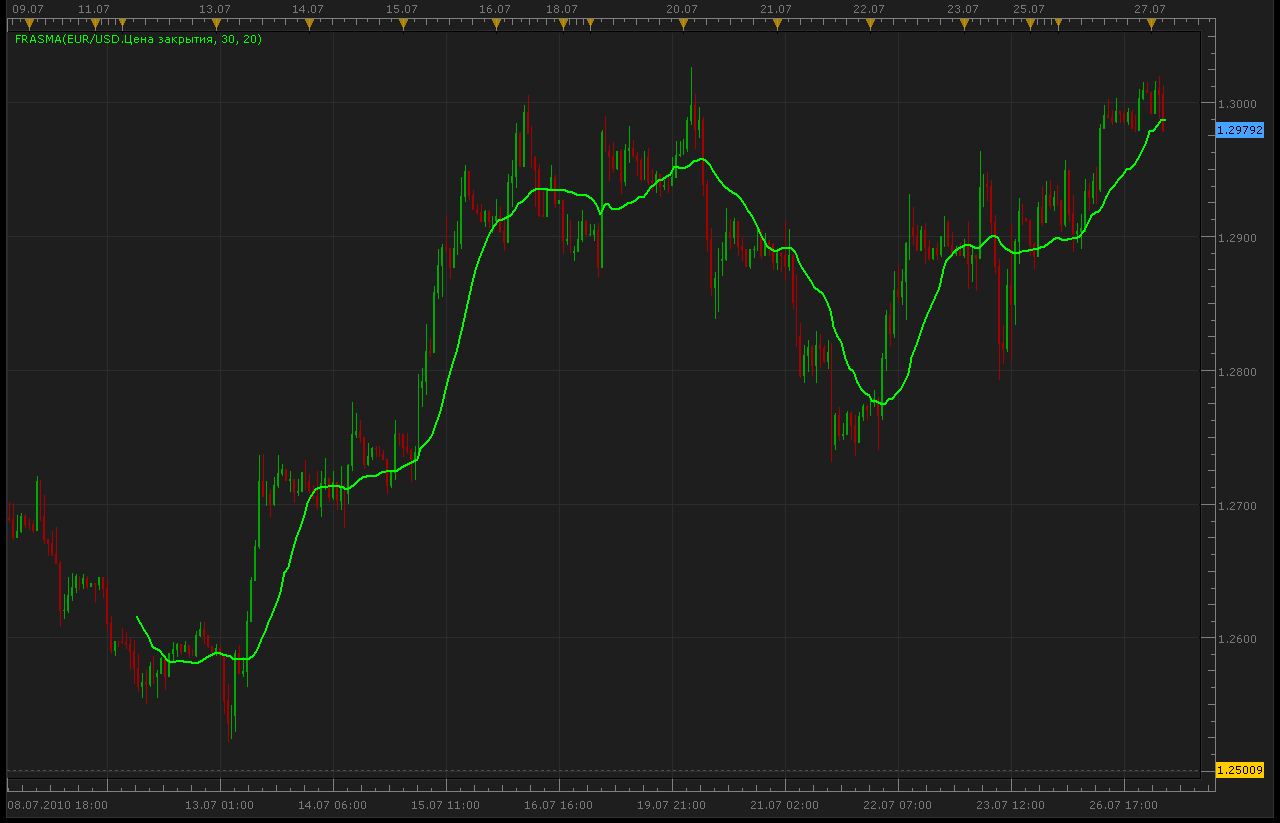Click the 1.2800 price axis label
The width and height of the screenshot is (1280, 823).
[1237, 372]
